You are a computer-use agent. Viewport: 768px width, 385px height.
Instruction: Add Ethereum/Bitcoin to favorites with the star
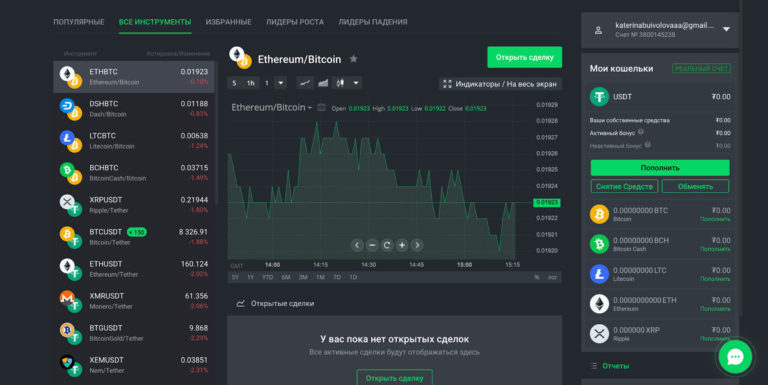point(353,59)
